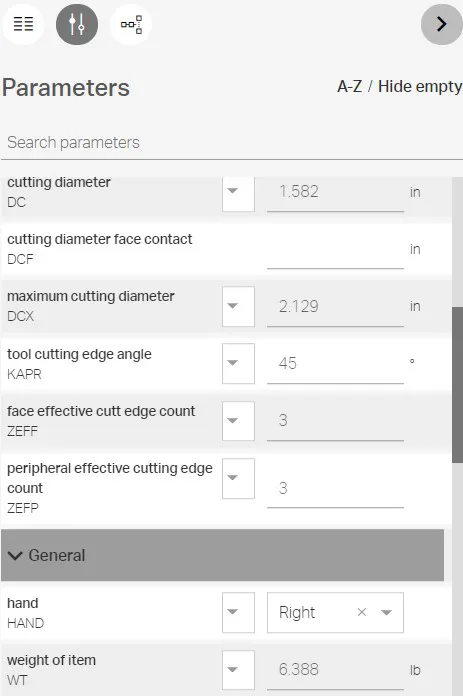Click the cutting diameter face contact field
The width and height of the screenshot is (463, 696).
(335, 249)
